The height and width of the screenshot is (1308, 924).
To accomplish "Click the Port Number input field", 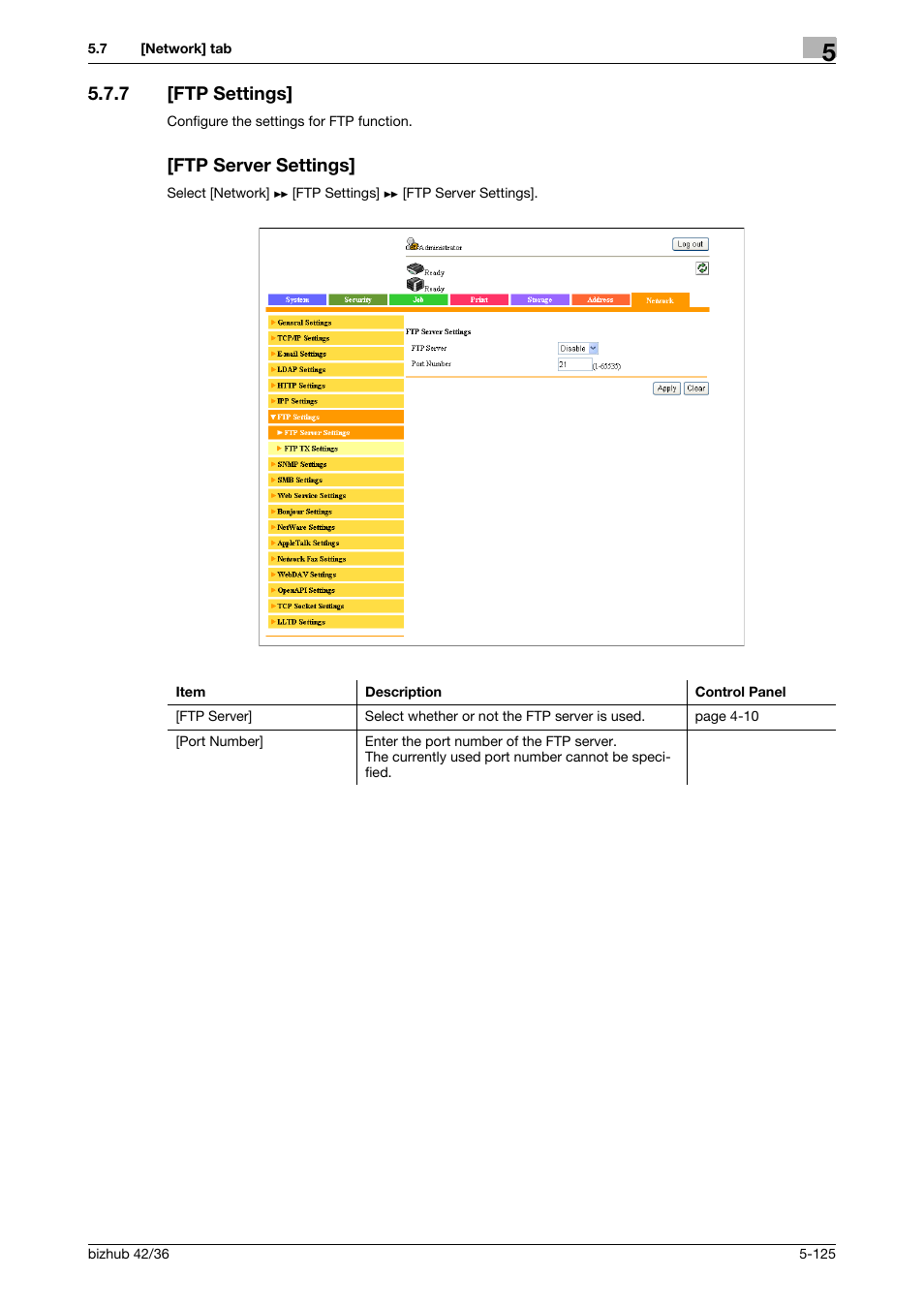I will click(x=574, y=364).
